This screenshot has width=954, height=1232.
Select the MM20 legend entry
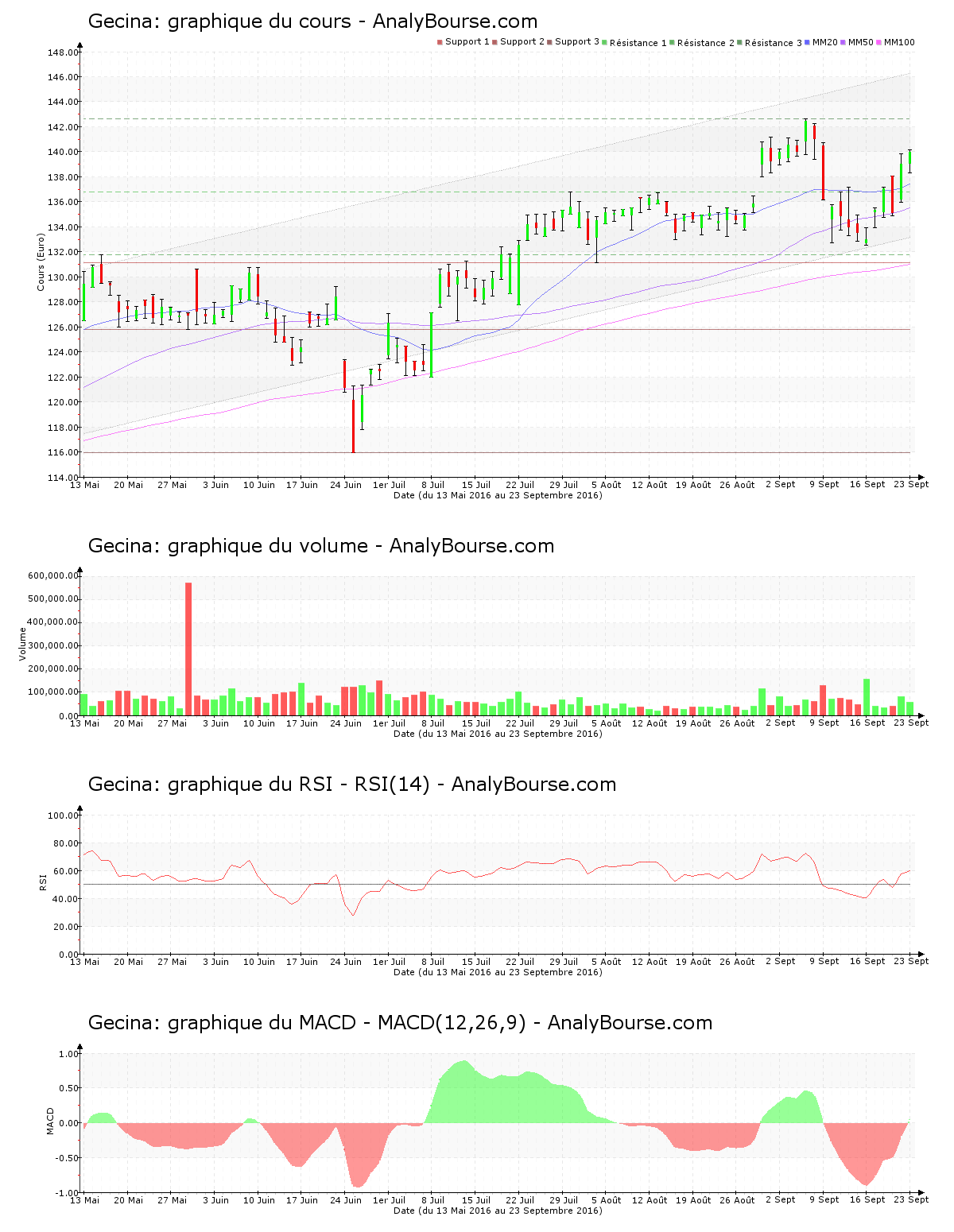tap(821, 42)
